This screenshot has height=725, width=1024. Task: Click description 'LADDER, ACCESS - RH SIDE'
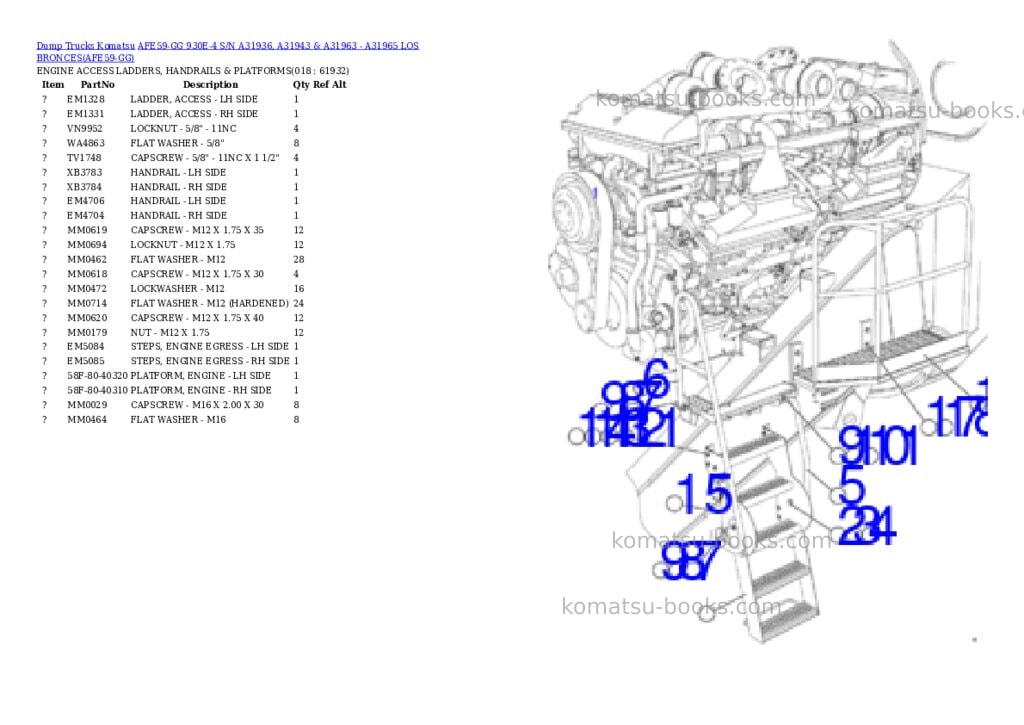pos(194,114)
